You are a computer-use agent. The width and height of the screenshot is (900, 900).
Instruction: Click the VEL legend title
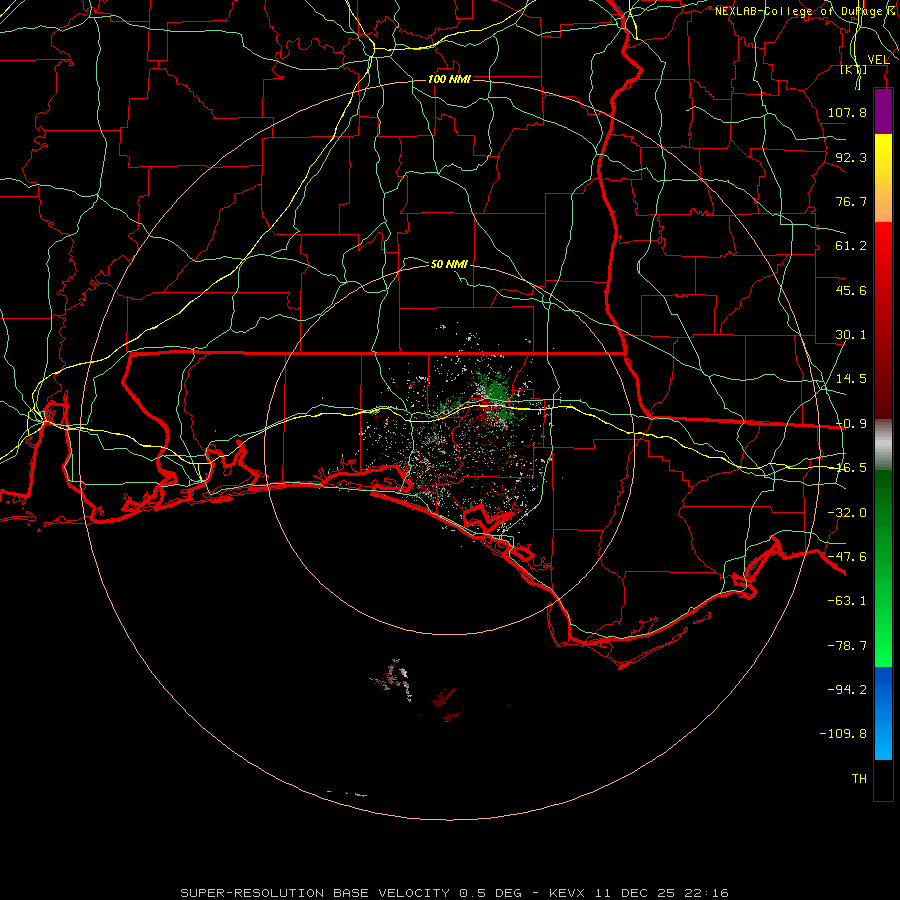(878, 59)
